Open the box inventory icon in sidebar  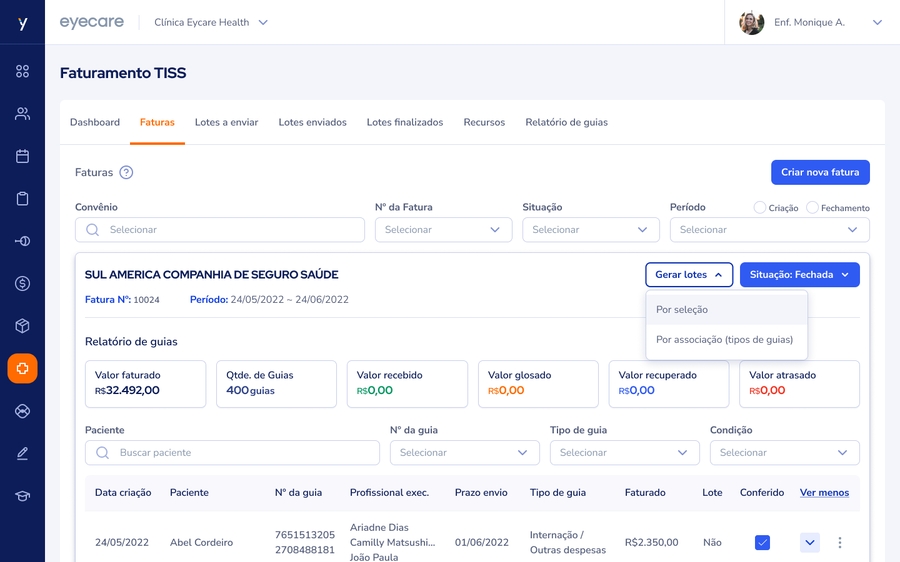(22, 326)
